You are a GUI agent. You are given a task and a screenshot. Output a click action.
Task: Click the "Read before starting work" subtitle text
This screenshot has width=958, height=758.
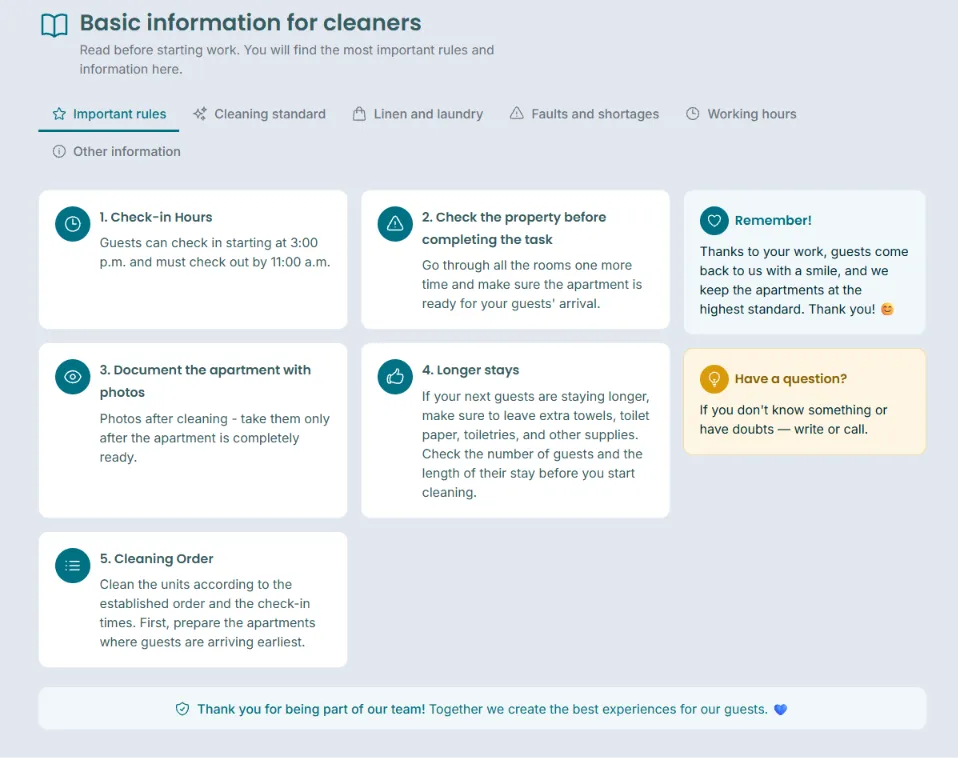coord(287,59)
